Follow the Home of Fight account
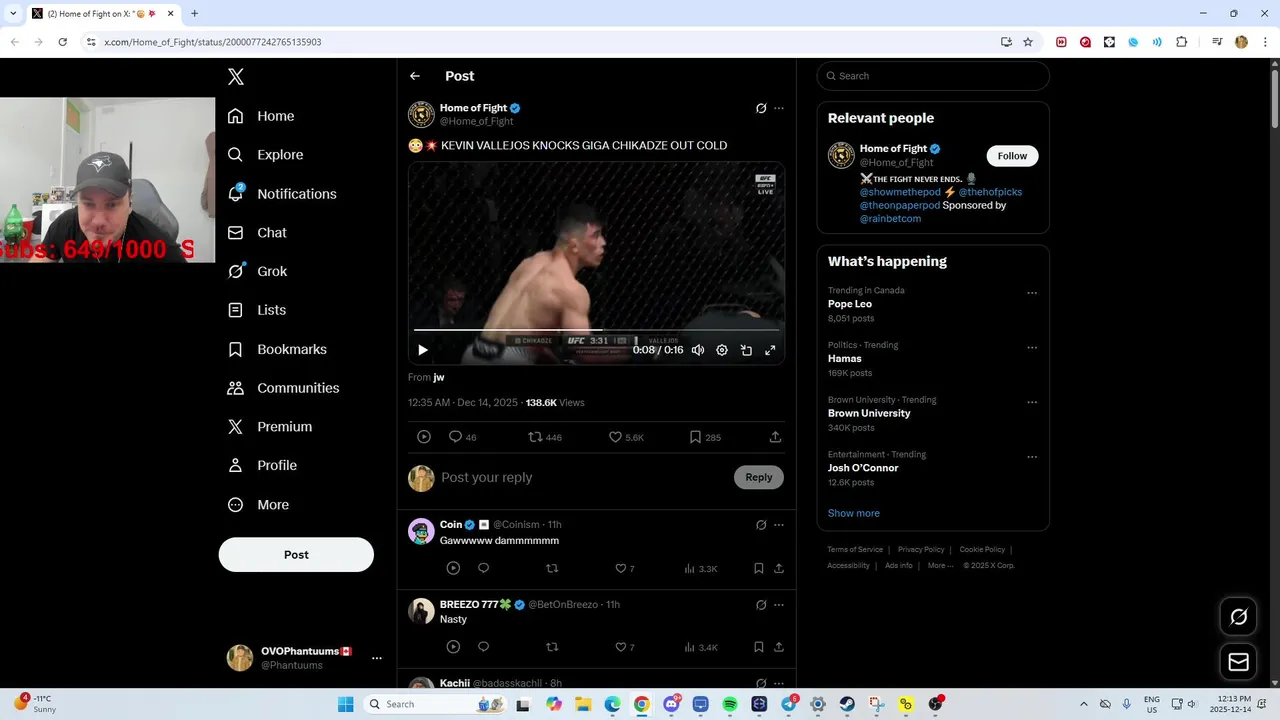This screenshot has width=1280, height=720. click(1012, 156)
